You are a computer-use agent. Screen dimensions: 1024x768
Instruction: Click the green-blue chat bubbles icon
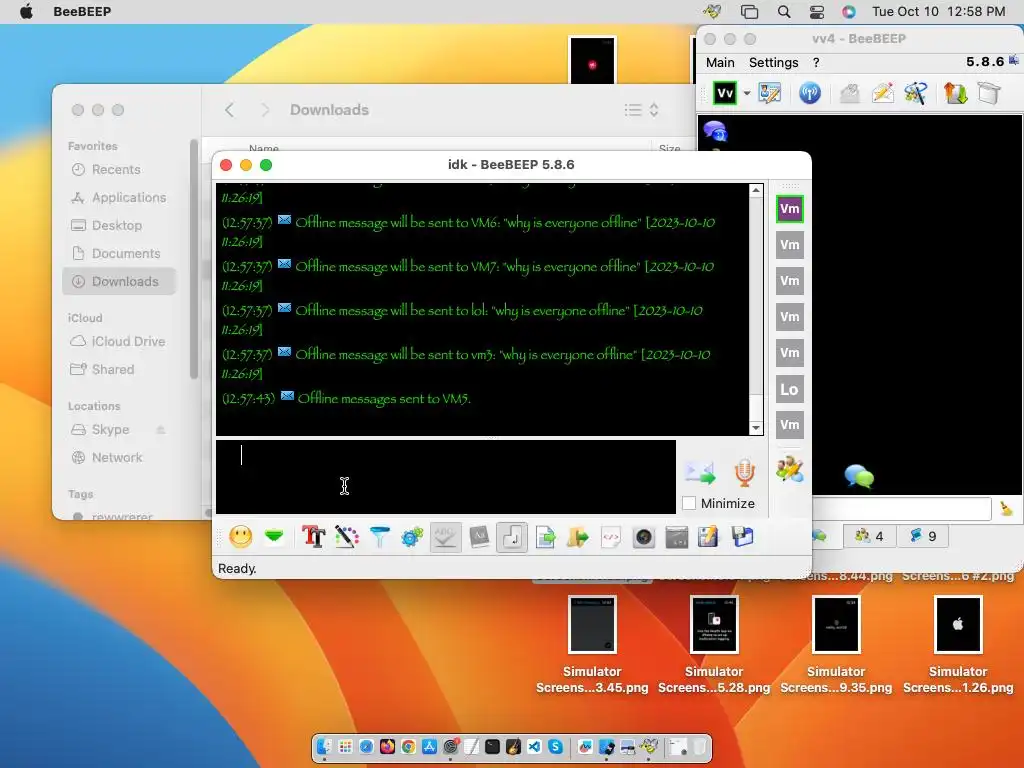859,476
